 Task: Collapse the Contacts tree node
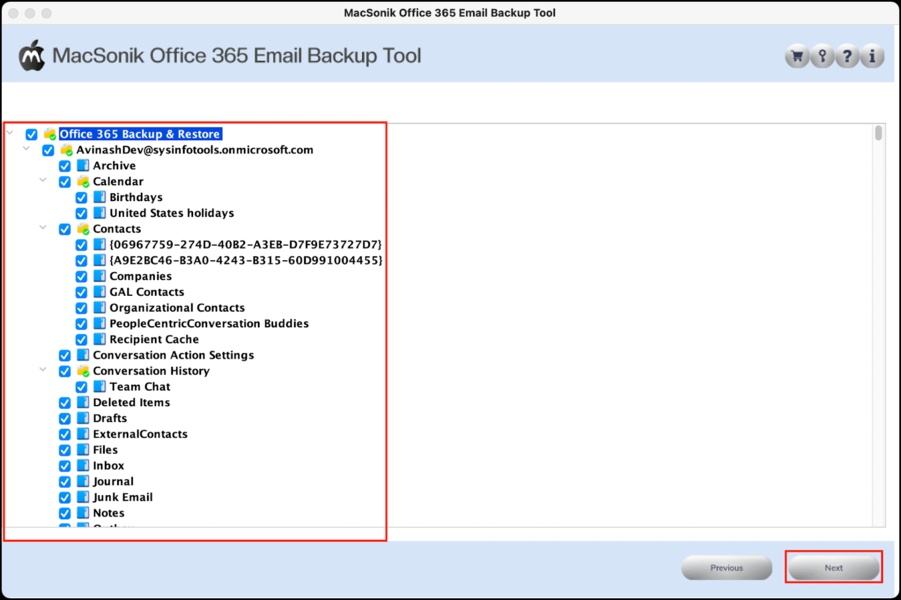coord(43,228)
